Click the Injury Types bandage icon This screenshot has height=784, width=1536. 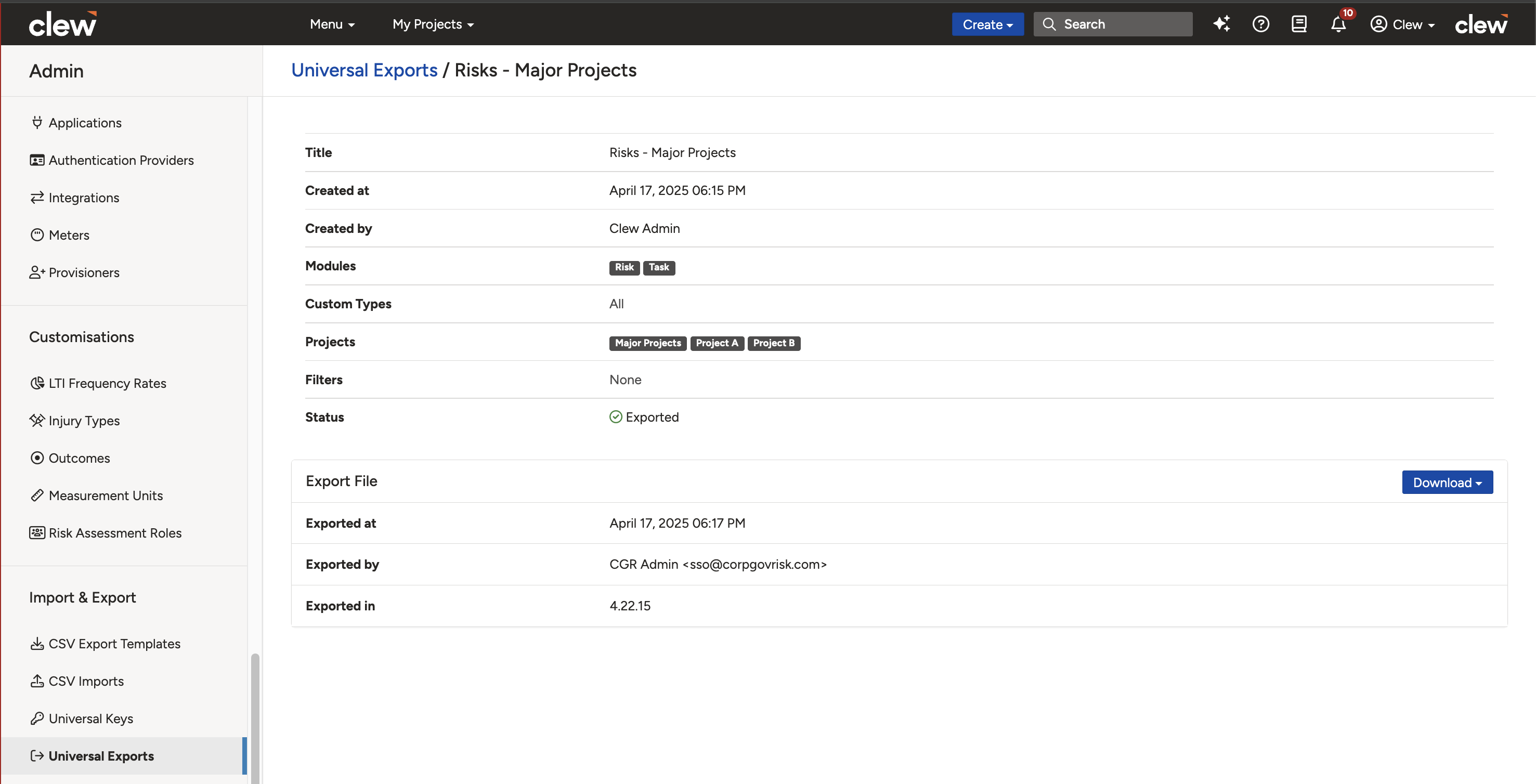point(37,420)
